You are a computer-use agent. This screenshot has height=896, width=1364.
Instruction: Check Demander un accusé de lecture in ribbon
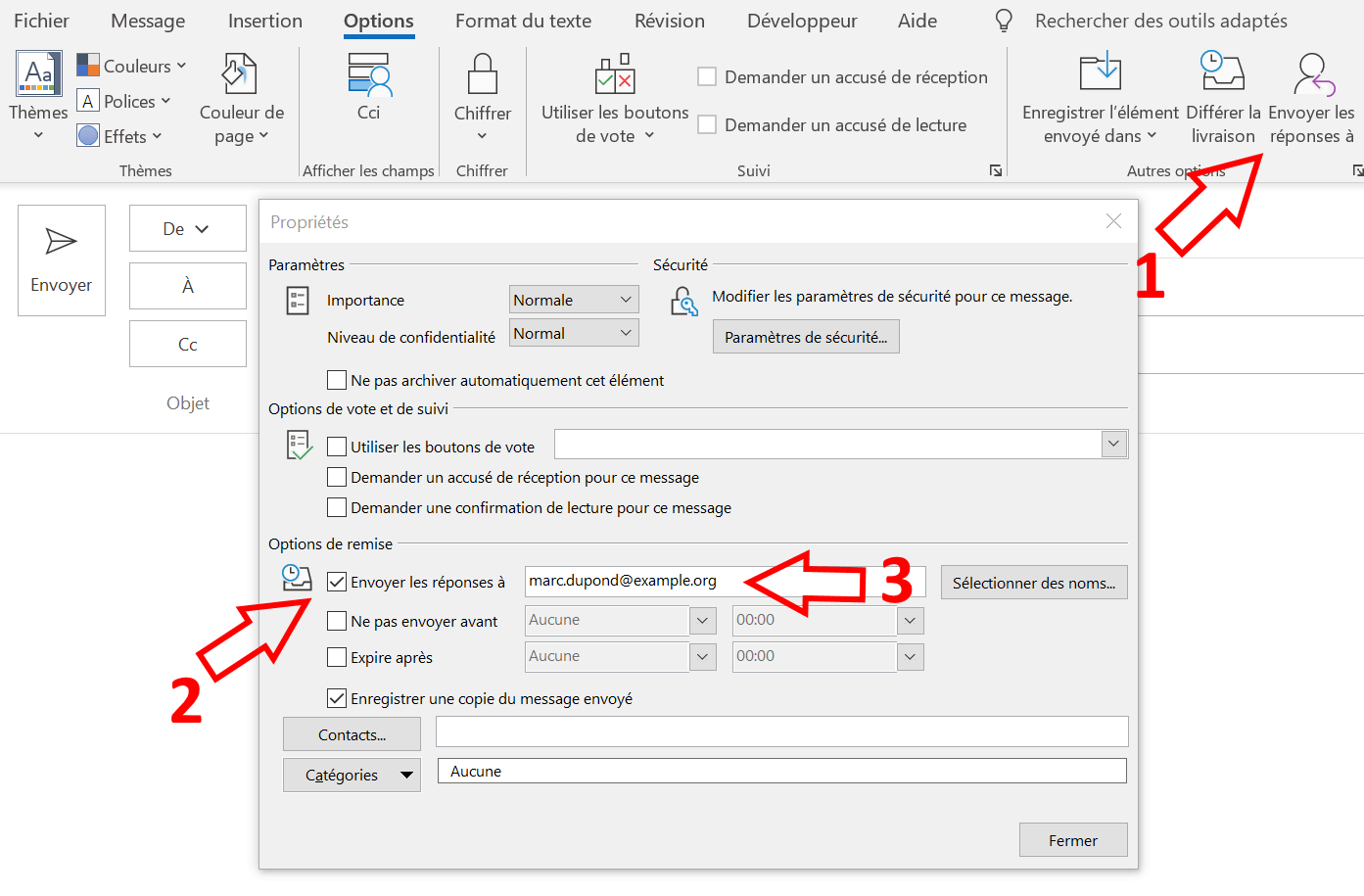(x=707, y=124)
